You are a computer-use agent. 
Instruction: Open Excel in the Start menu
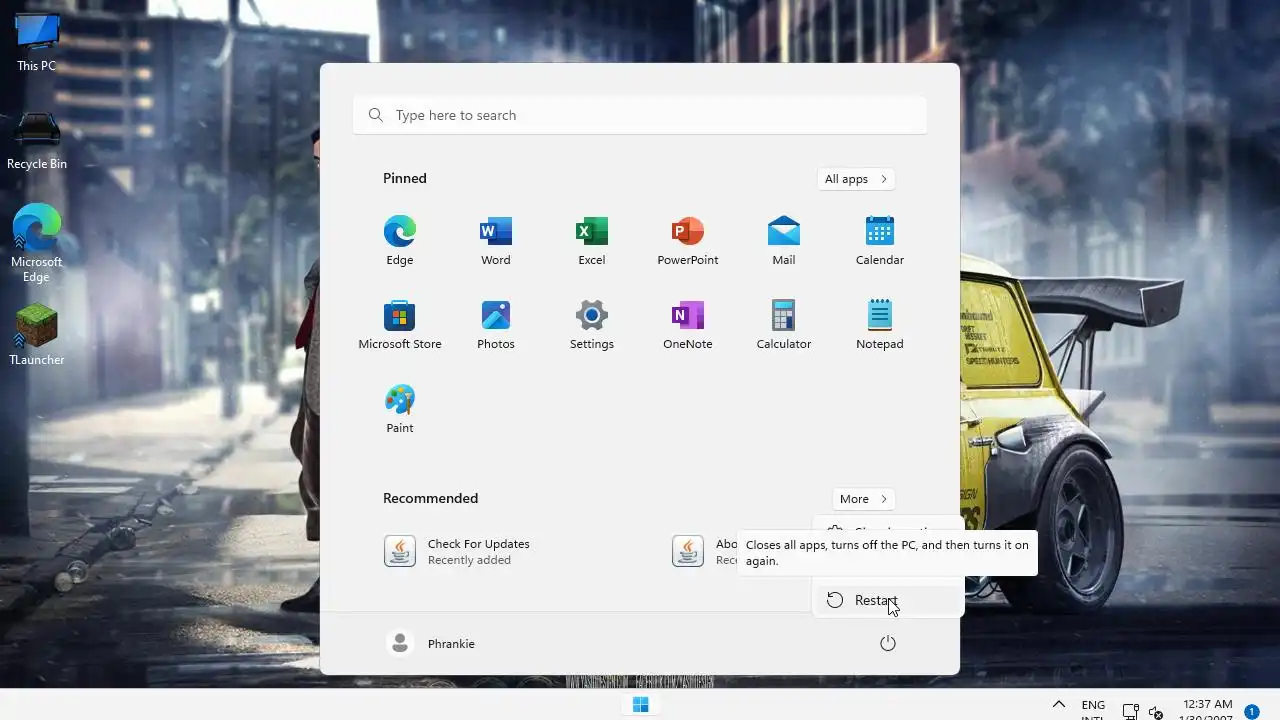coord(592,241)
